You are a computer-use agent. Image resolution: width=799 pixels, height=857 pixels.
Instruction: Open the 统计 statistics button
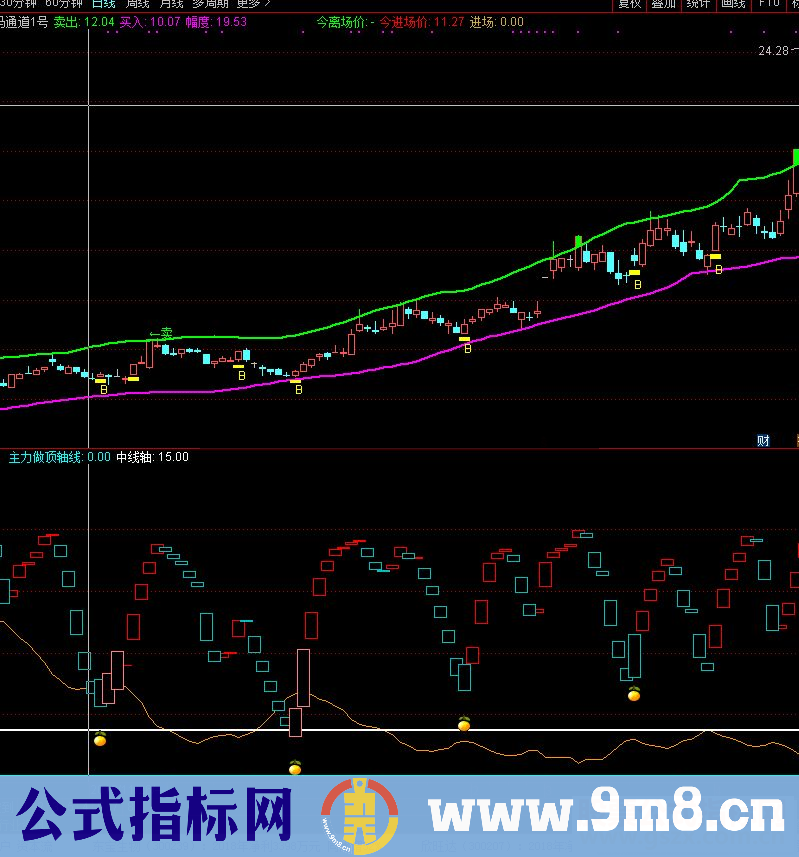coord(698,4)
